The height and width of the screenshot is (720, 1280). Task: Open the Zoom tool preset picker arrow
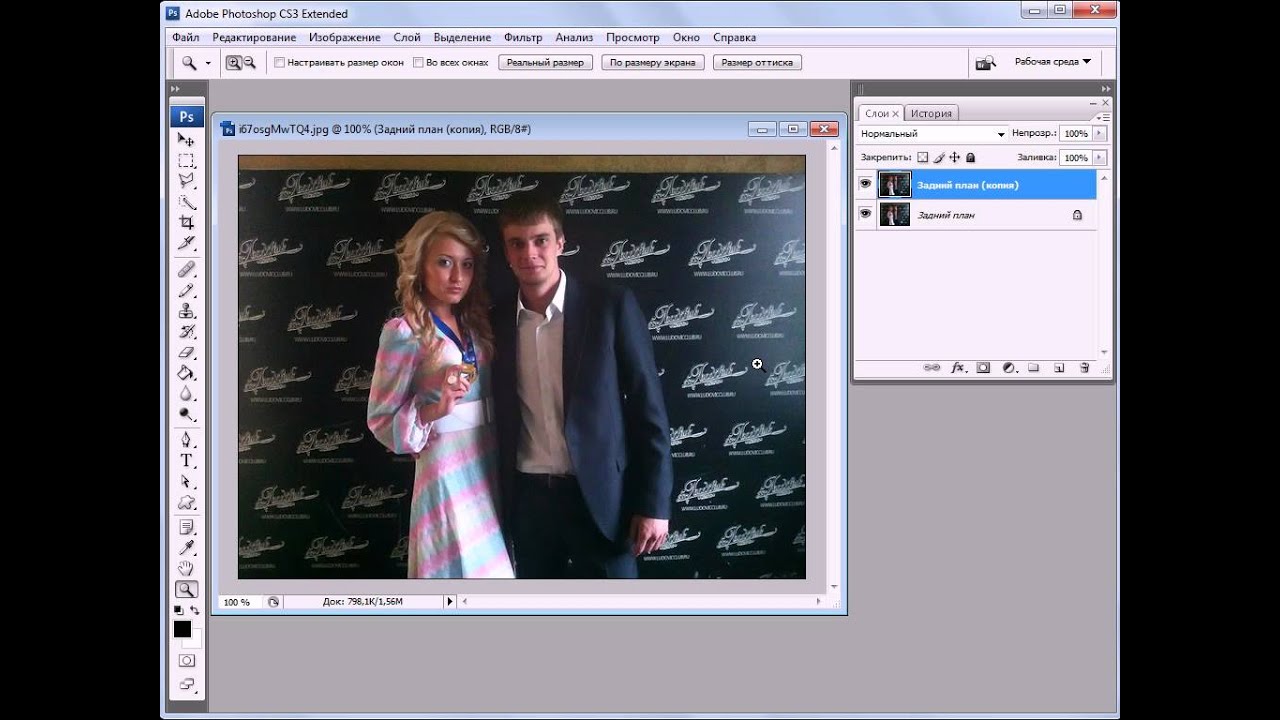208,63
